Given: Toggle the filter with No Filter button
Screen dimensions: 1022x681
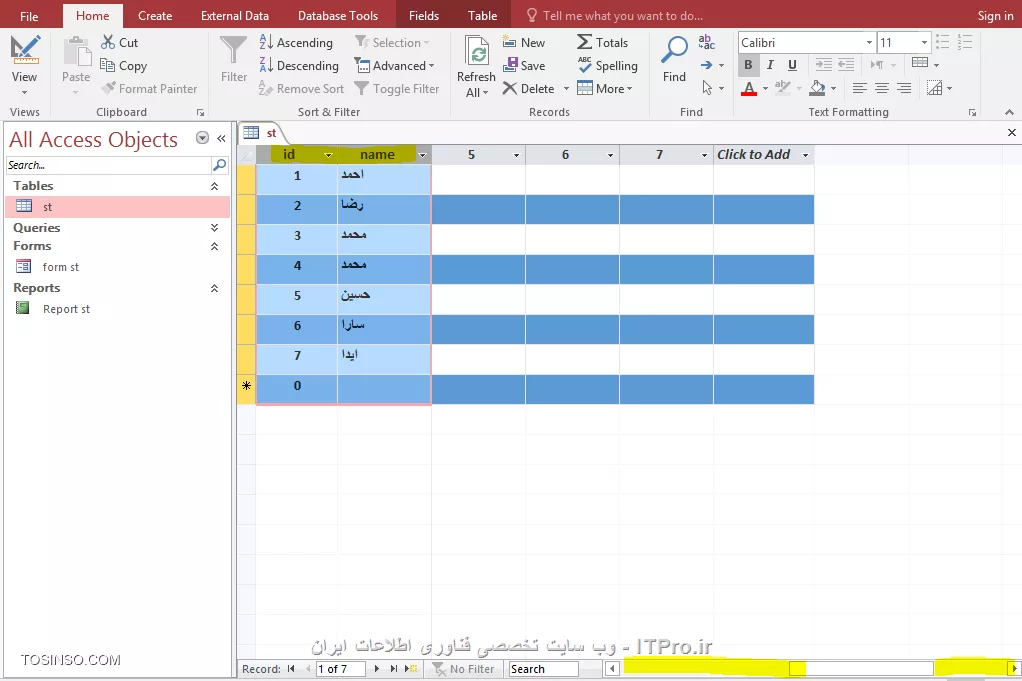Looking at the screenshot, I should click(x=463, y=668).
